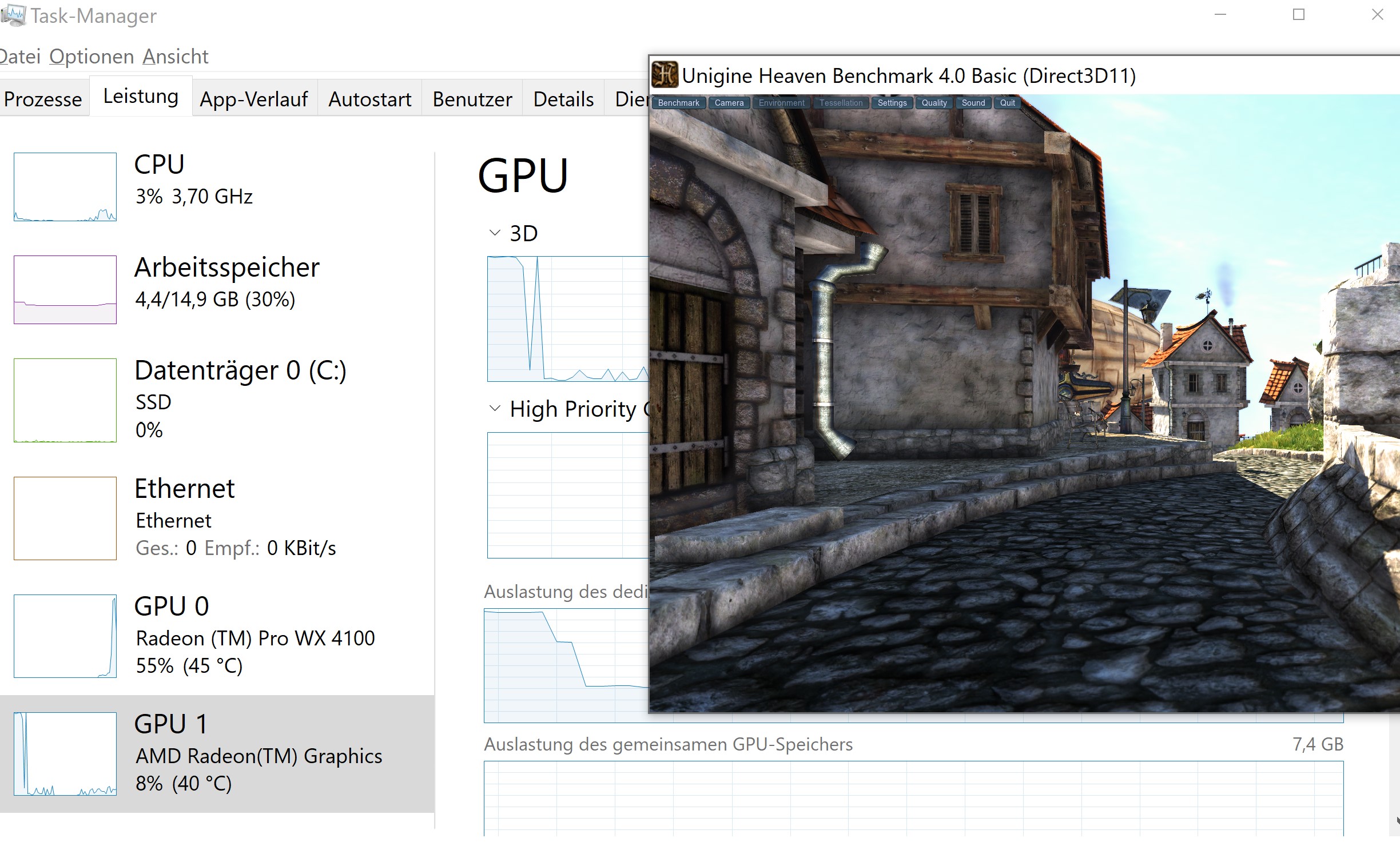Open the Optionen menu
This screenshot has height=842, width=1400.
[92, 57]
